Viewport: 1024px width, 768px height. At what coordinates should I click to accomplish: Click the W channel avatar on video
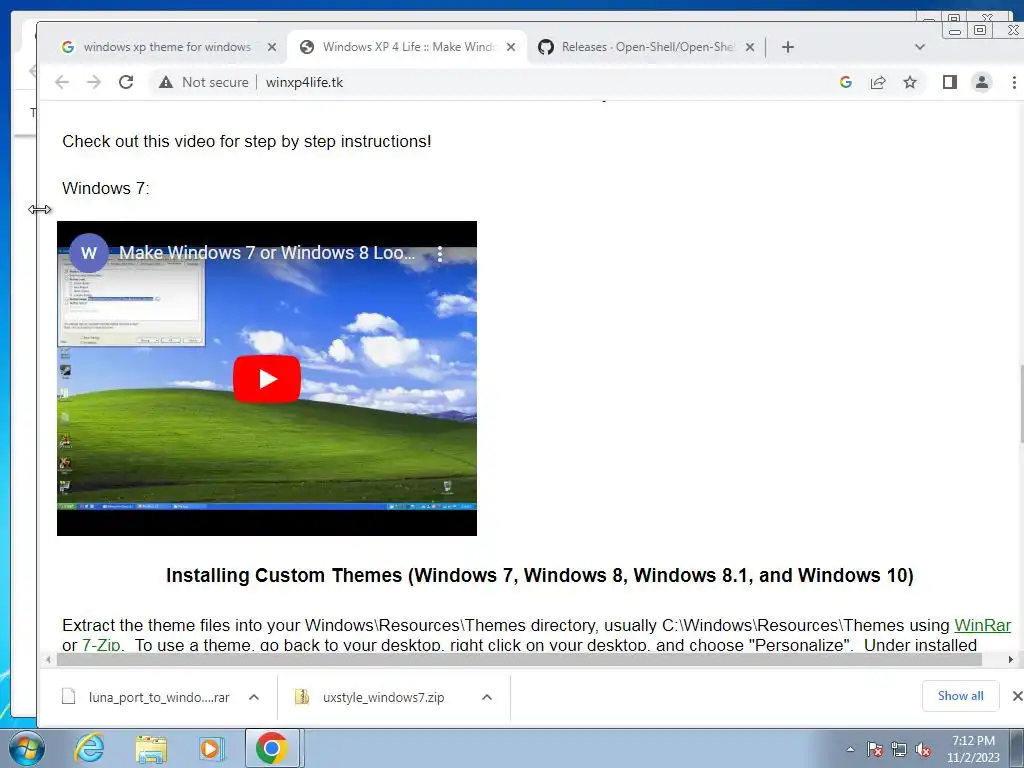pyautogui.click(x=89, y=253)
